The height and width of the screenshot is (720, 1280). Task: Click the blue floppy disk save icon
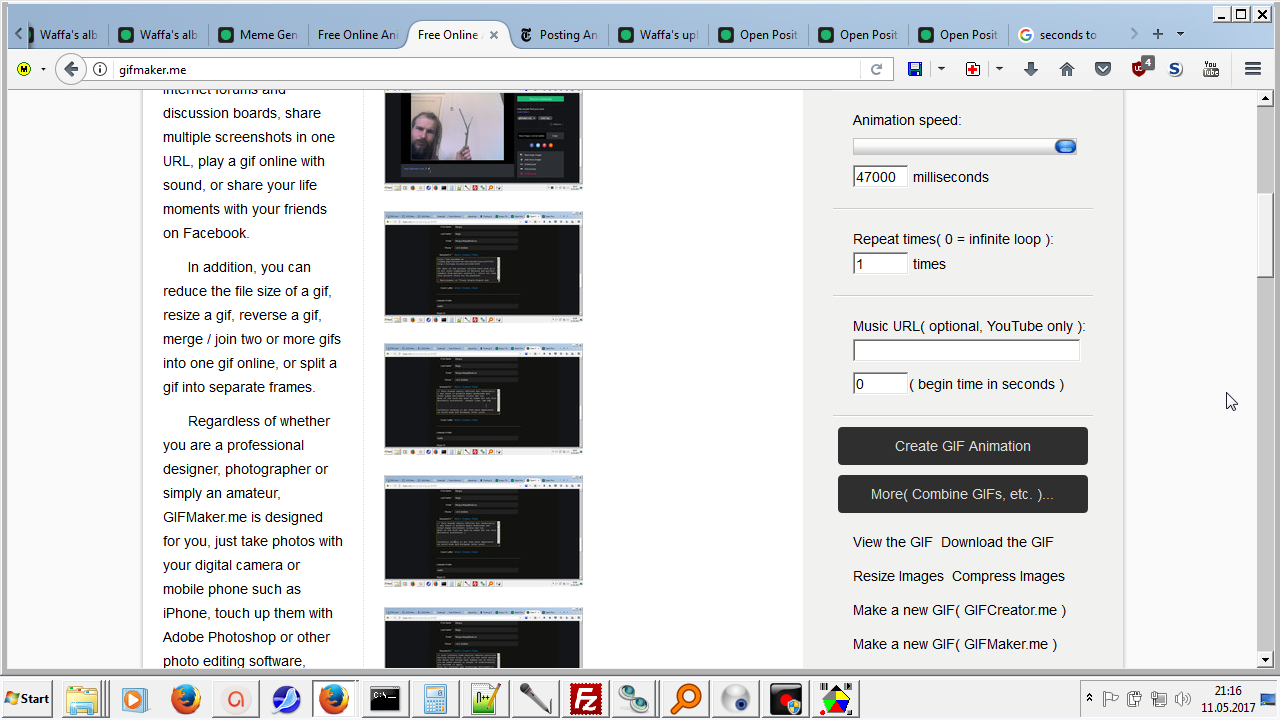pyautogui.click(x=914, y=69)
